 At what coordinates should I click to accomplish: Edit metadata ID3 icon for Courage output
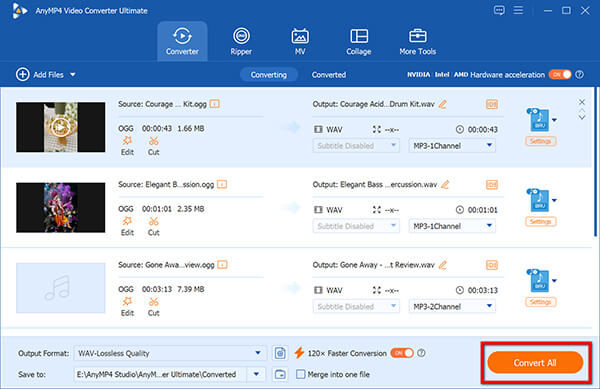tap(492, 104)
